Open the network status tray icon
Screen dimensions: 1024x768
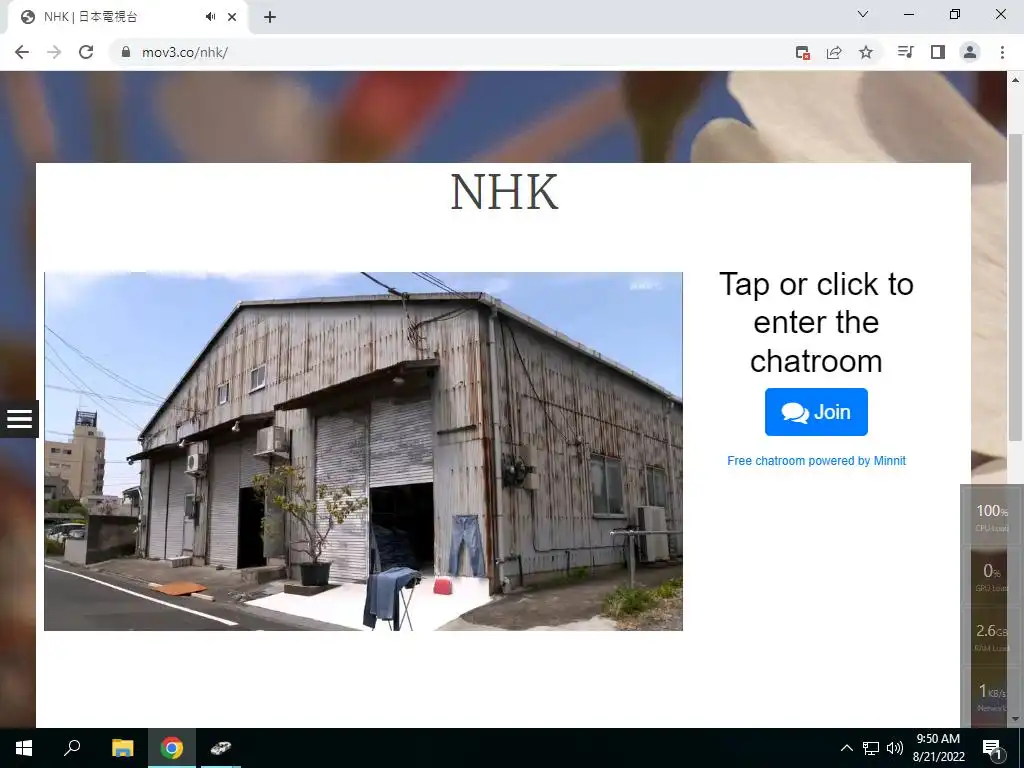pos(871,748)
